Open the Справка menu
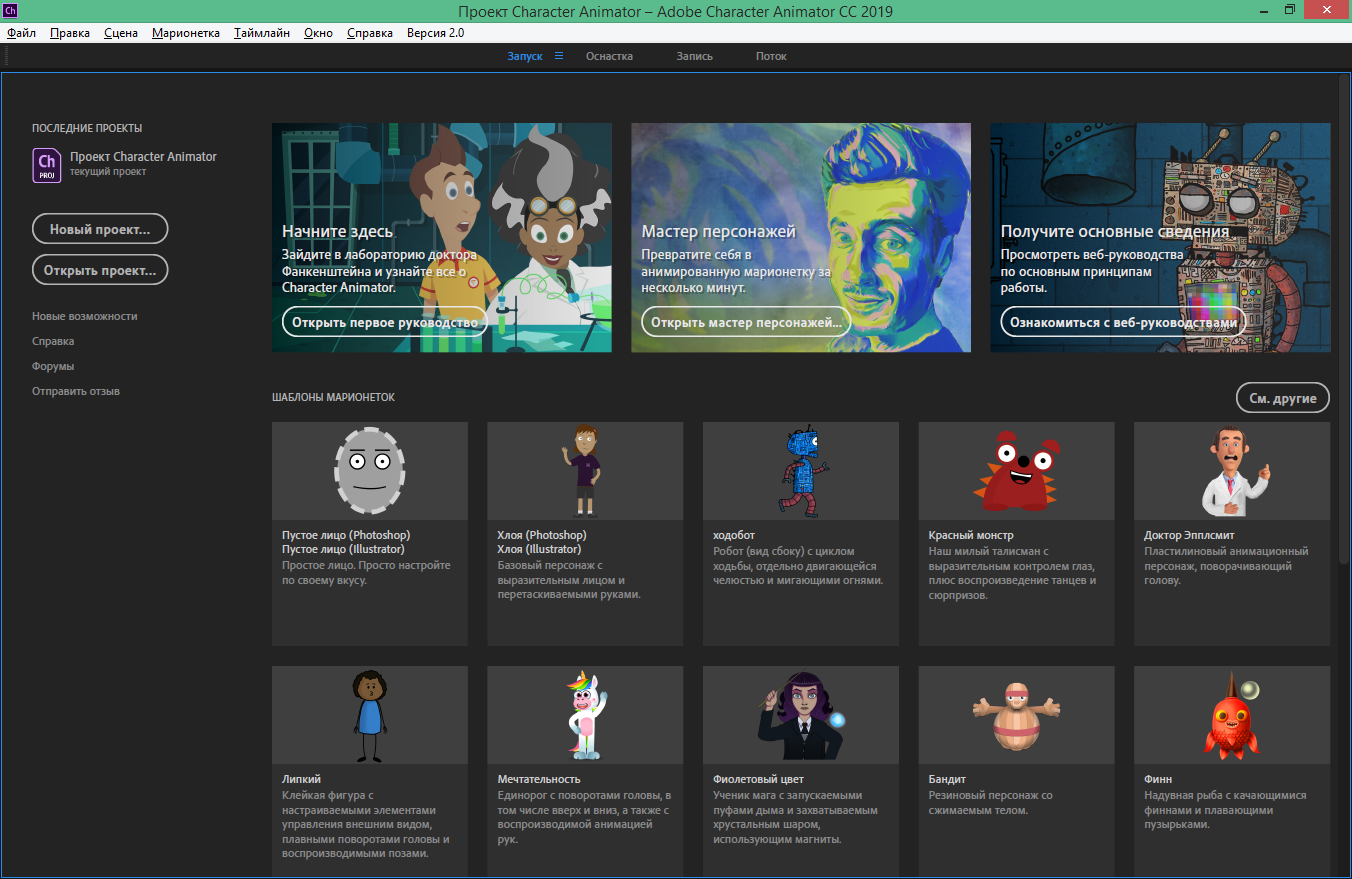1352x879 pixels. point(370,33)
